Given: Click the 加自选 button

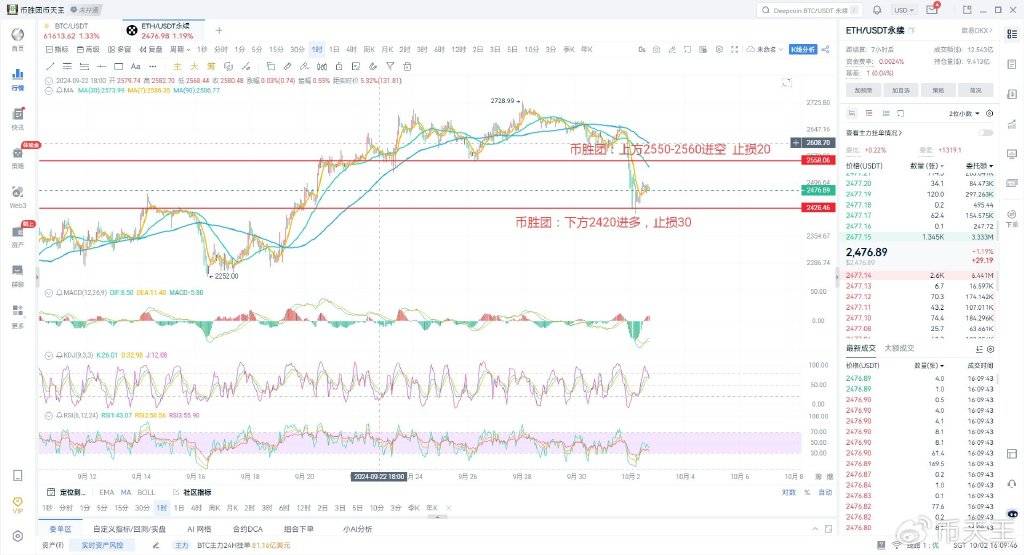Looking at the screenshot, I should pos(900,89).
